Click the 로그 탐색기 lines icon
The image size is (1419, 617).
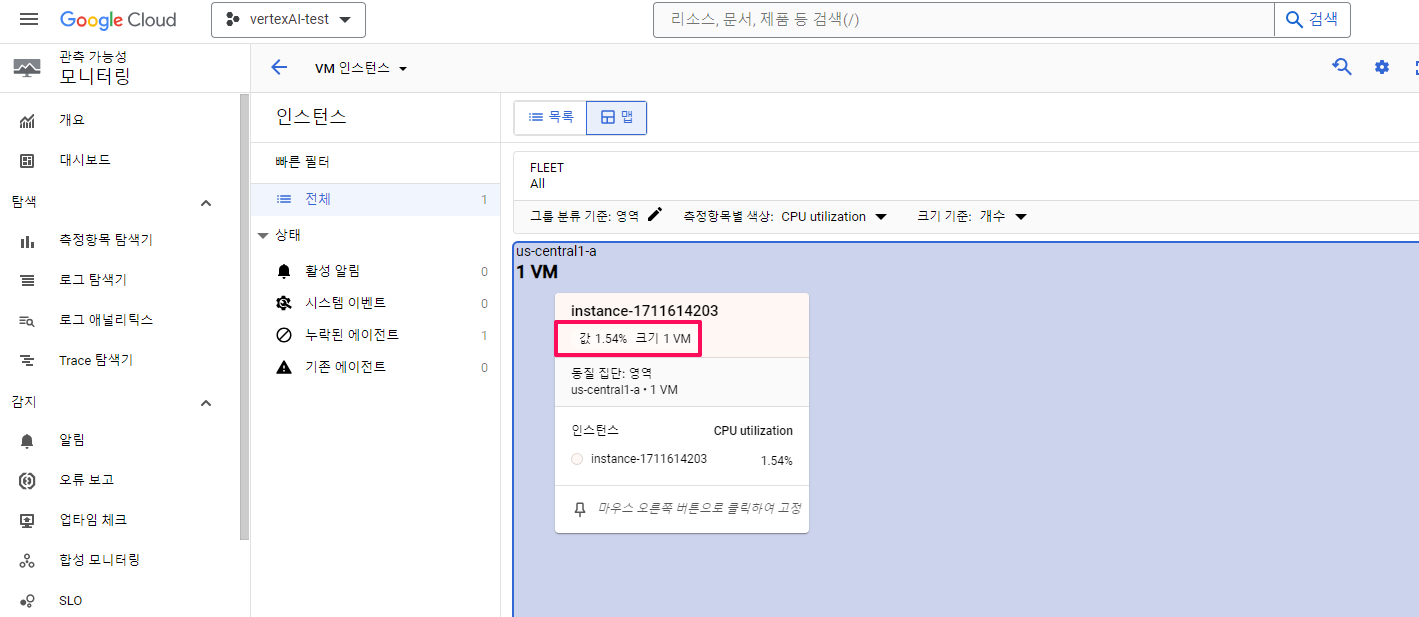27,281
